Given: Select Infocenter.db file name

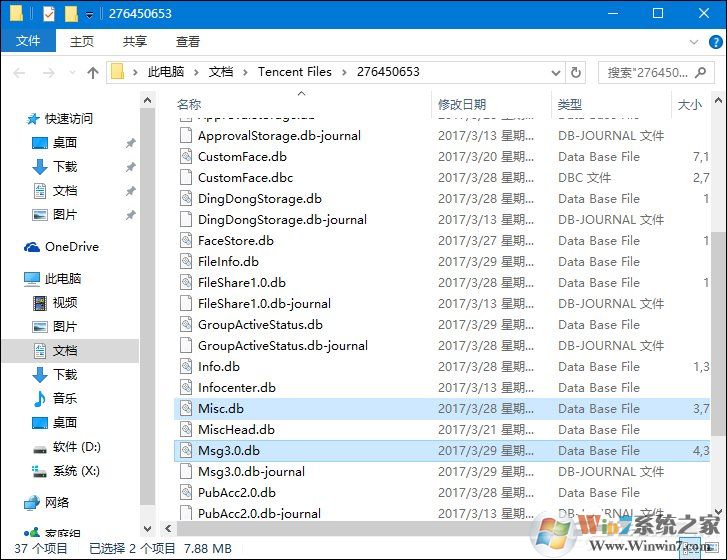Looking at the screenshot, I should [236, 388].
